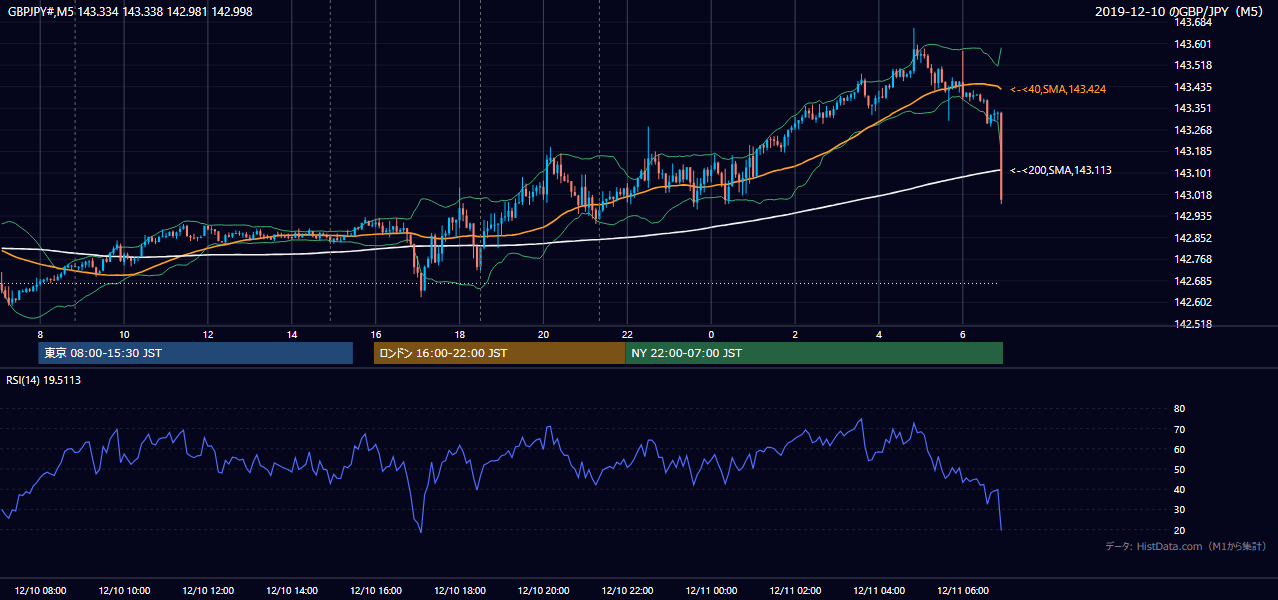Click price axis value 143.185
1278x600 pixels.
pyautogui.click(x=1193, y=152)
